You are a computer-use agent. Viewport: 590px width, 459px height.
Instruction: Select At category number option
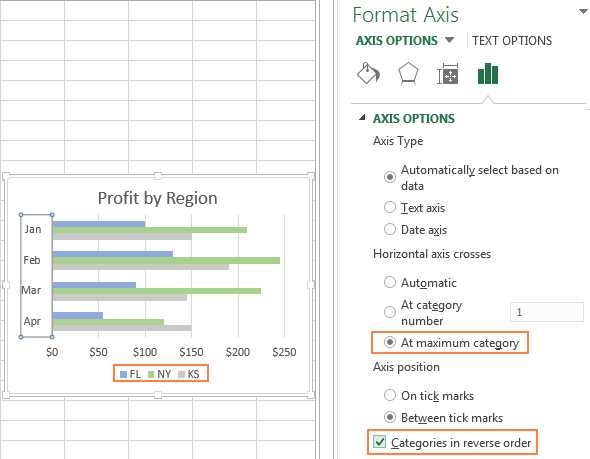(390, 312)
